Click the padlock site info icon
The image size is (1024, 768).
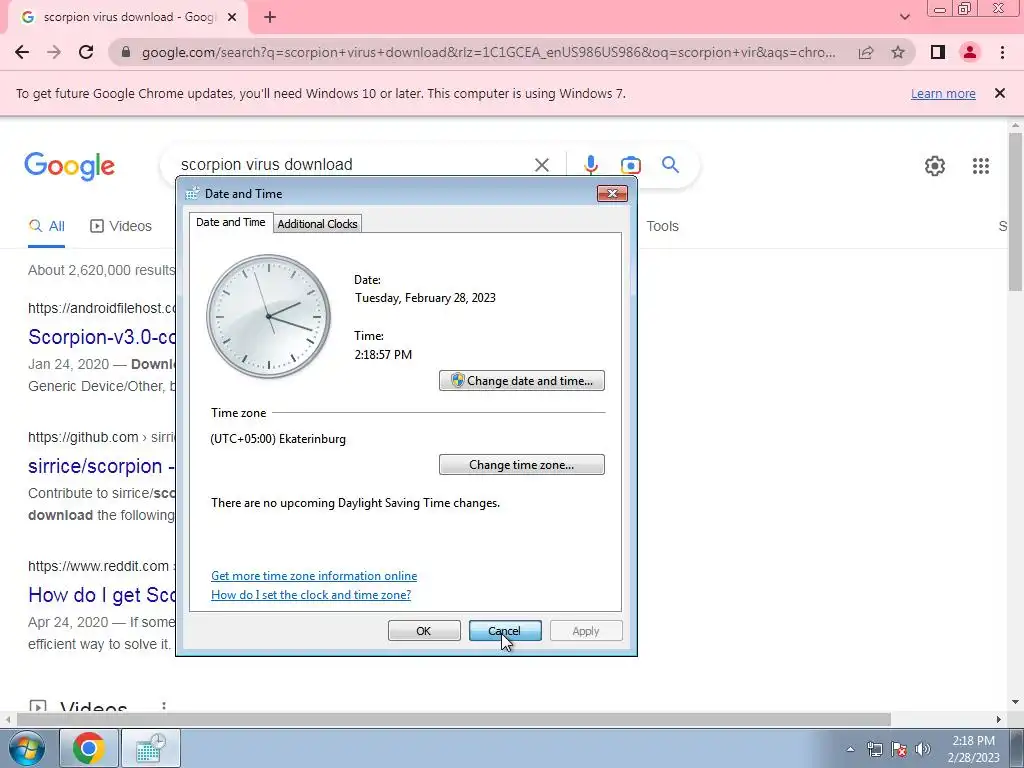[x=127, y=52]
